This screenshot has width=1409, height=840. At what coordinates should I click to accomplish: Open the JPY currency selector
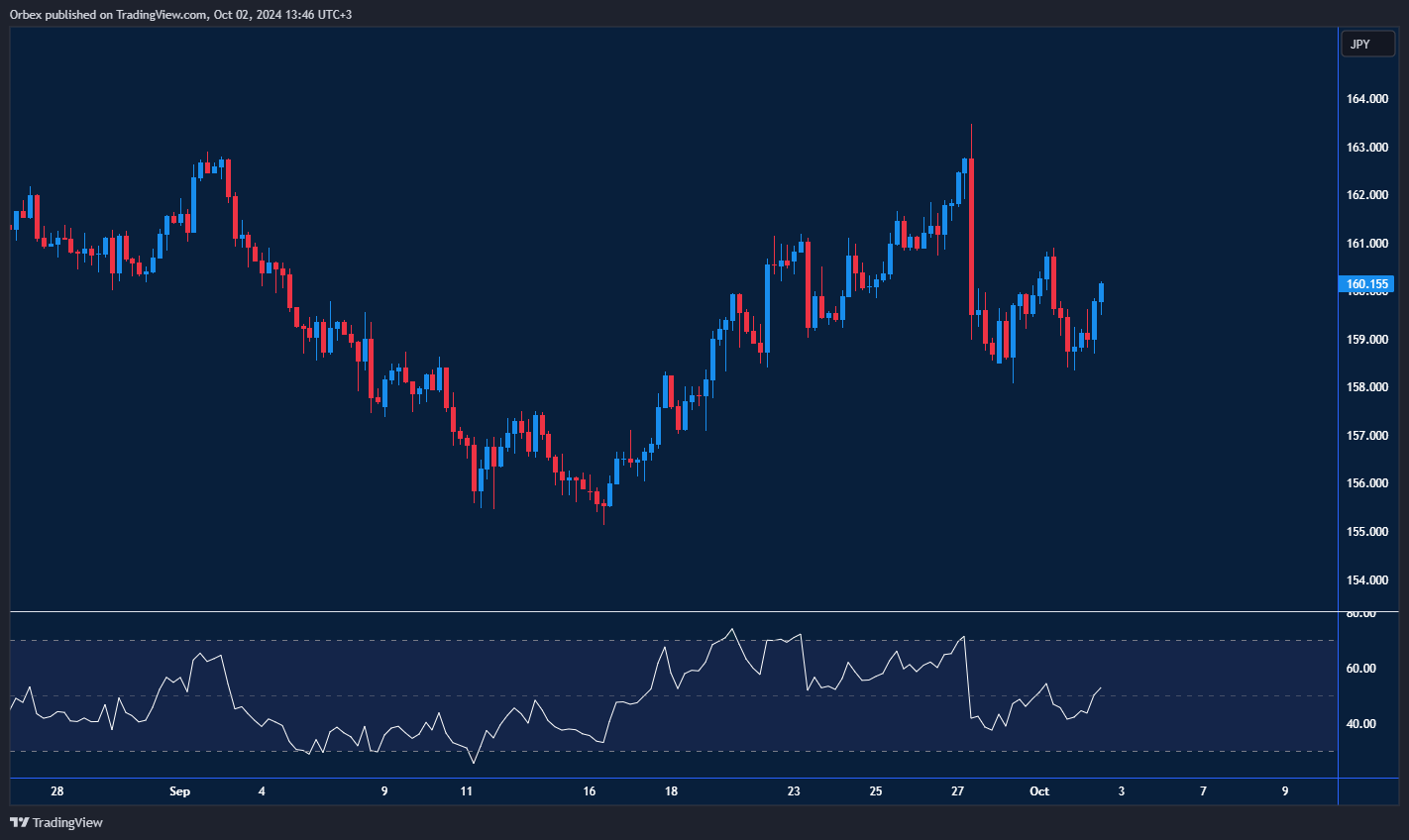click(x=1366, y=44)
